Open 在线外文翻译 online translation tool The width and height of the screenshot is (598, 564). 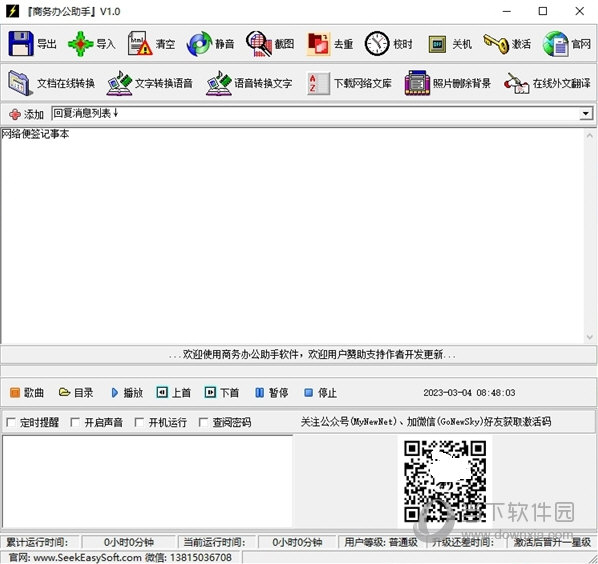[547, 83]
